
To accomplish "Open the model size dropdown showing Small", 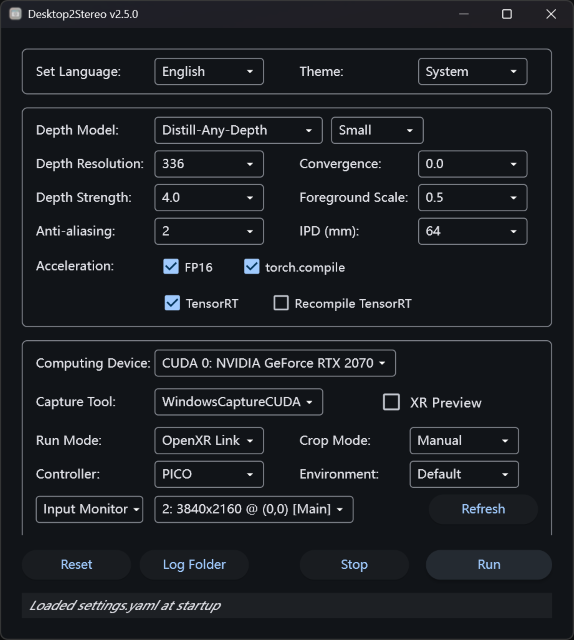I will coord(377,131).
